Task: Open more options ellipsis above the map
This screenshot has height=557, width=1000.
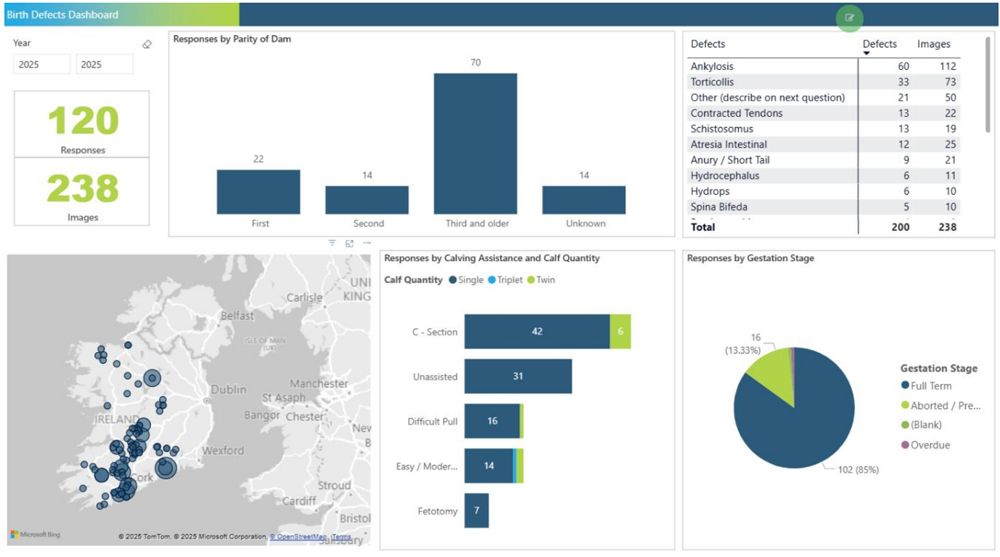Action: click(366, 243)
